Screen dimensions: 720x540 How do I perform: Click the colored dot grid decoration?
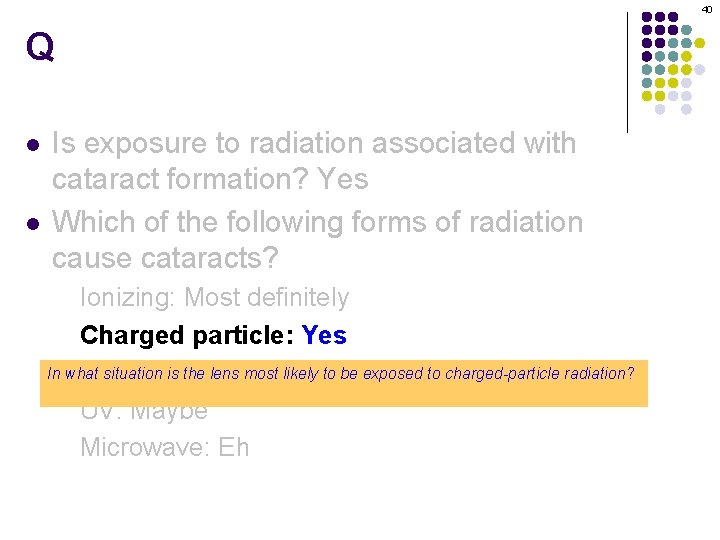click(673, 63)
